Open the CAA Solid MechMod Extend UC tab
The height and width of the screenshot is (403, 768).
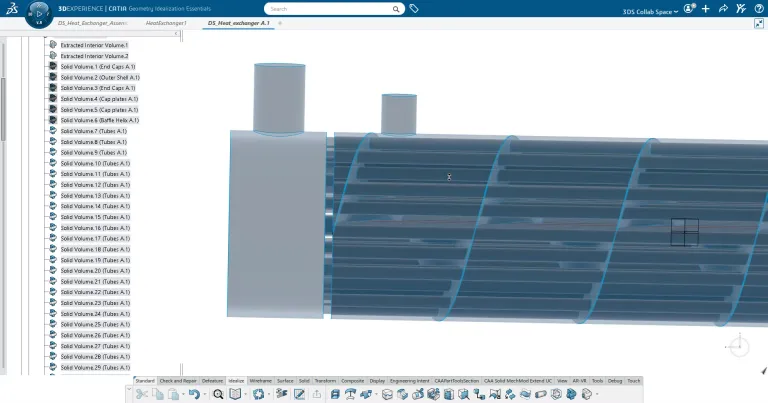(x=518, y=380)
